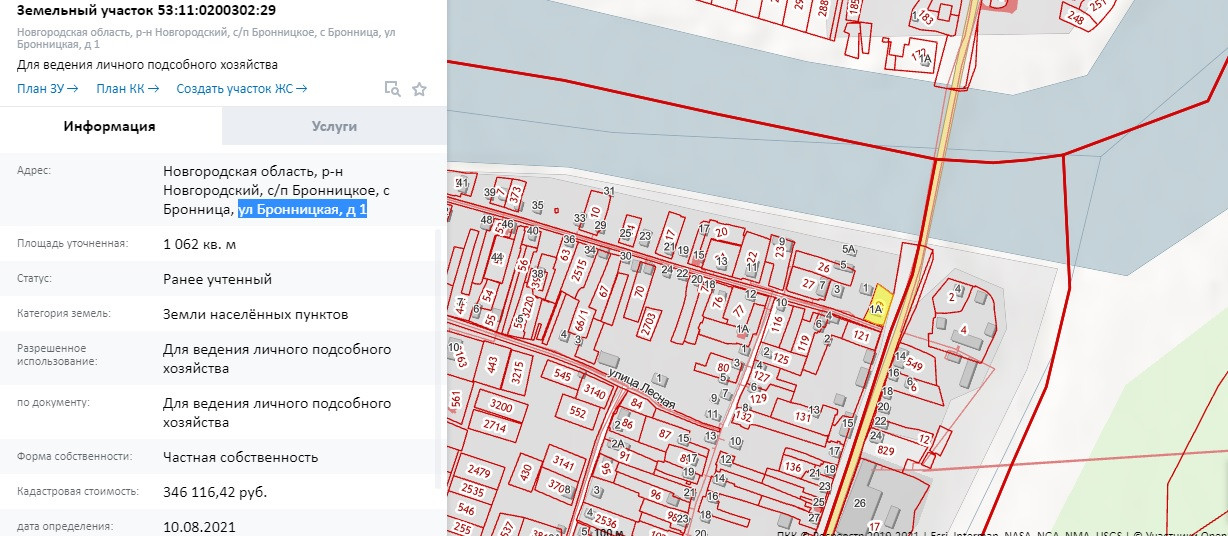Click map parcel labeled 443

pyautogui.click(x=492, y=368)
